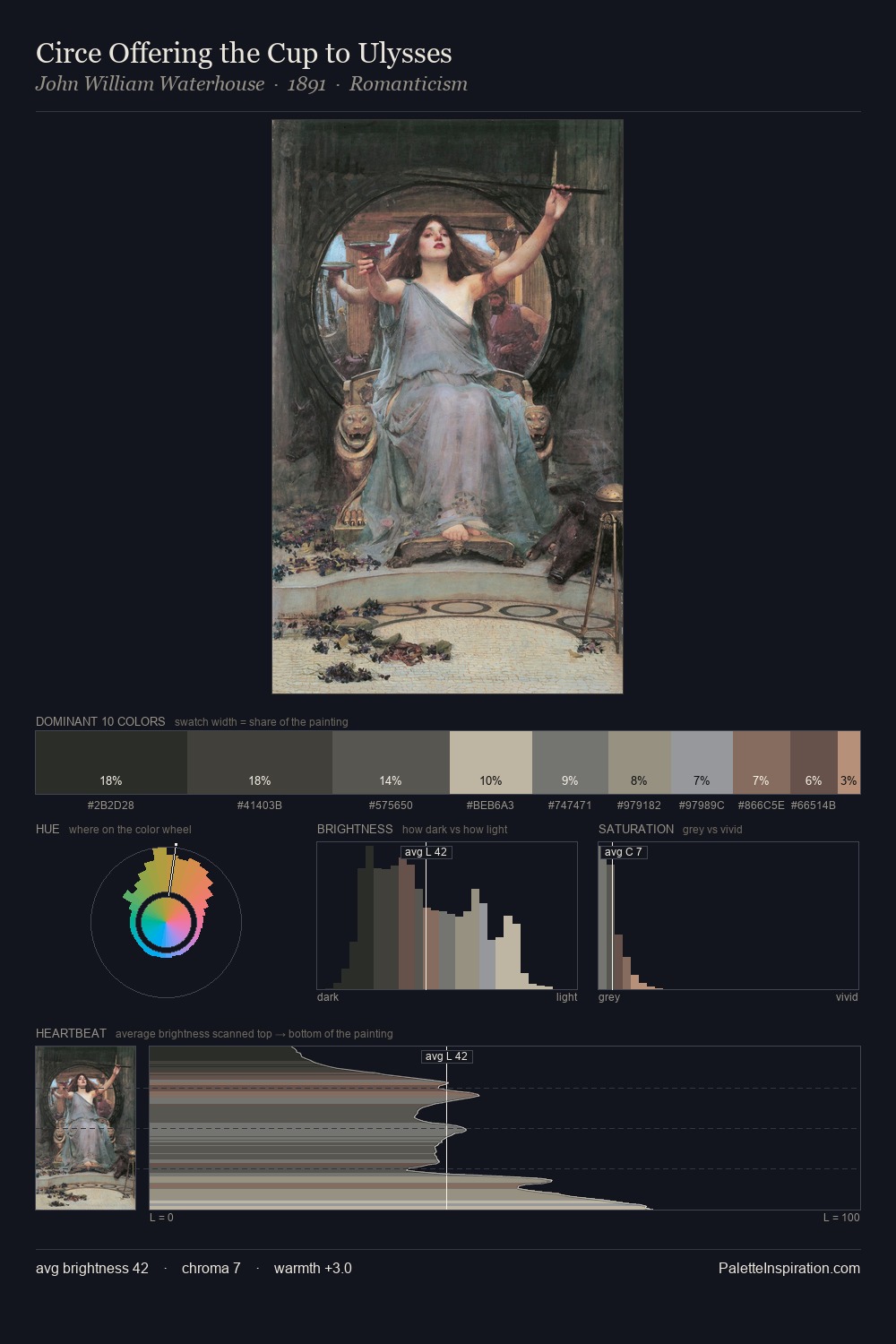Pick the 14% swatch #575650
Screen dimensions: 896x1344
[x=391, y=762]
